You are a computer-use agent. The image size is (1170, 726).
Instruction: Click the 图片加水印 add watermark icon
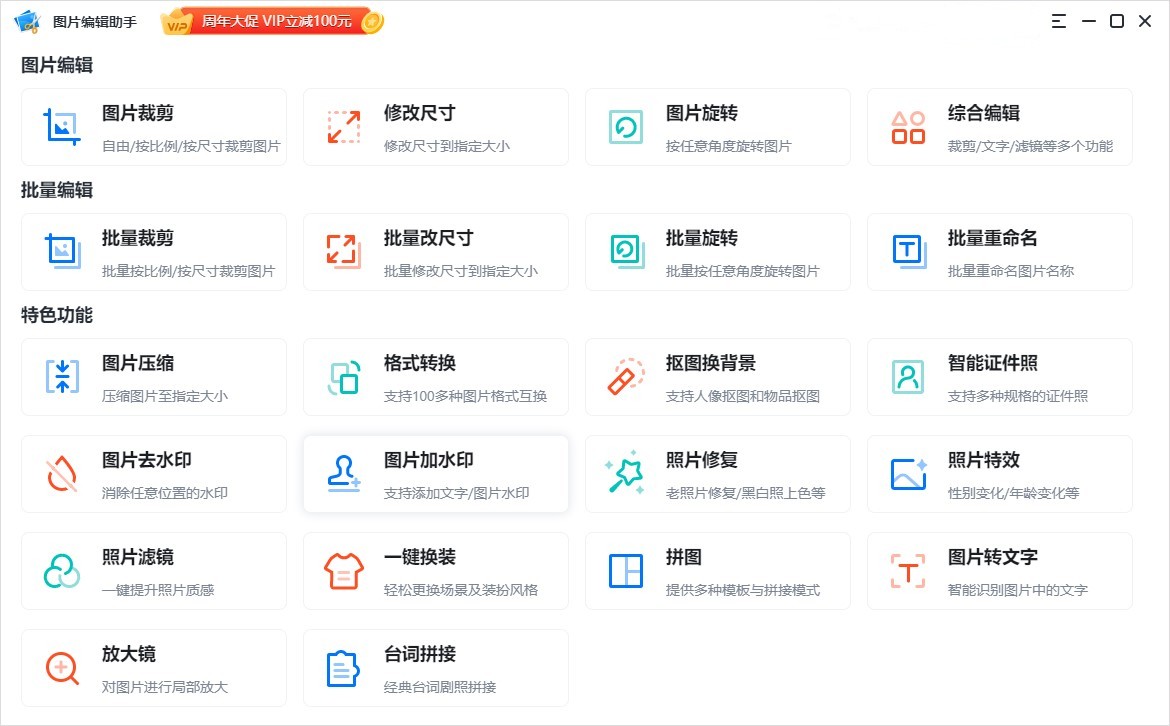[342, 474]
